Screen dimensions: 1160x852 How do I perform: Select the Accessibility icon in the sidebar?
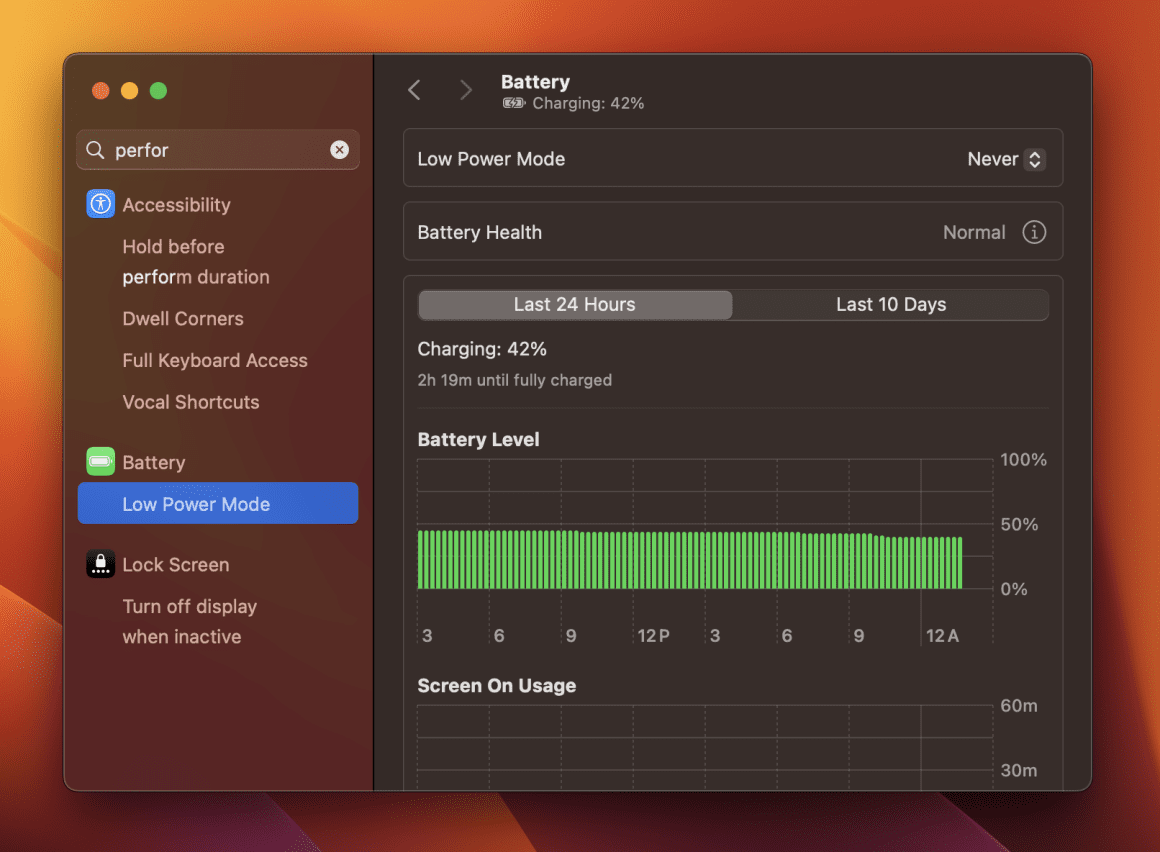pyautogui.click(x=100, y=204)
